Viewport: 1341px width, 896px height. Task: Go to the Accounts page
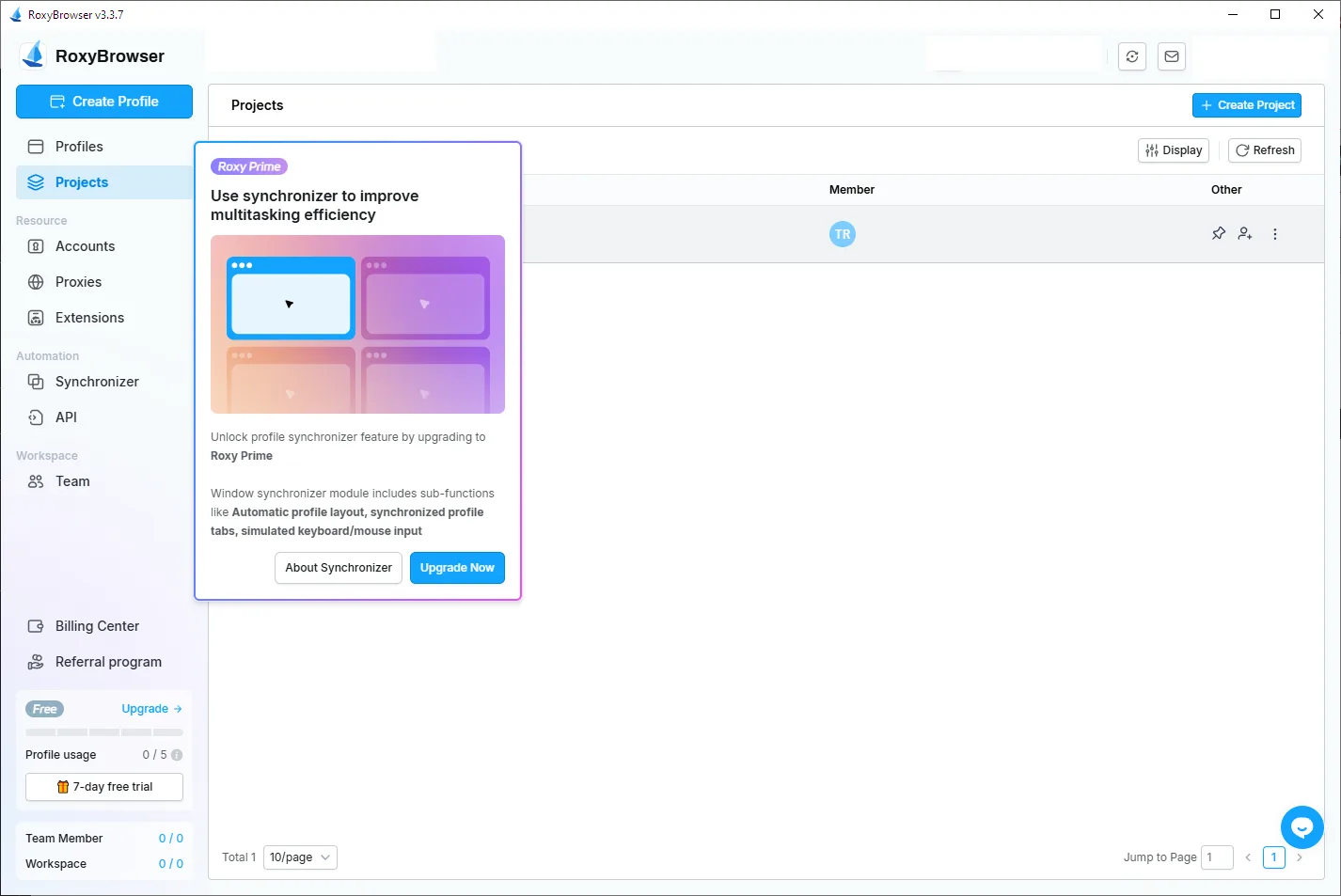[104, 246]
